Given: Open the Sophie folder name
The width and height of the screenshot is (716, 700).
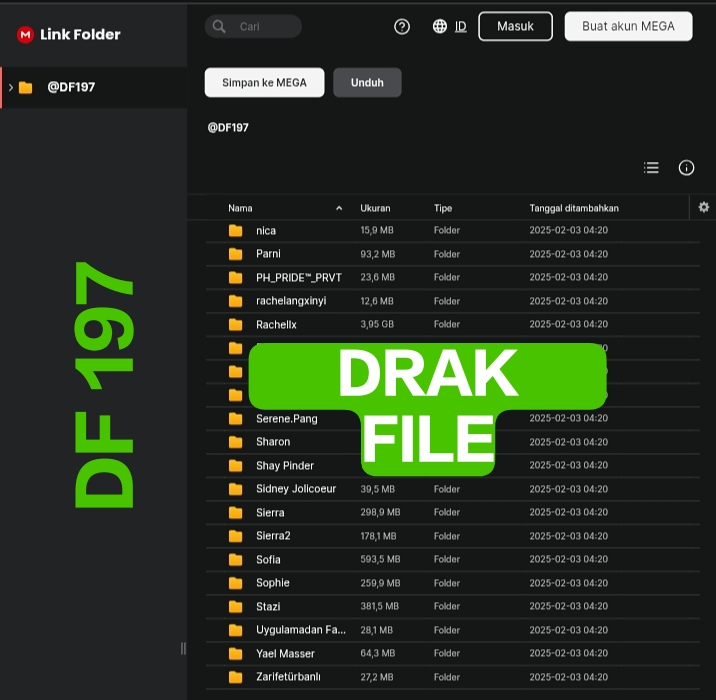Looking at the screenshot, I should 273,583.
